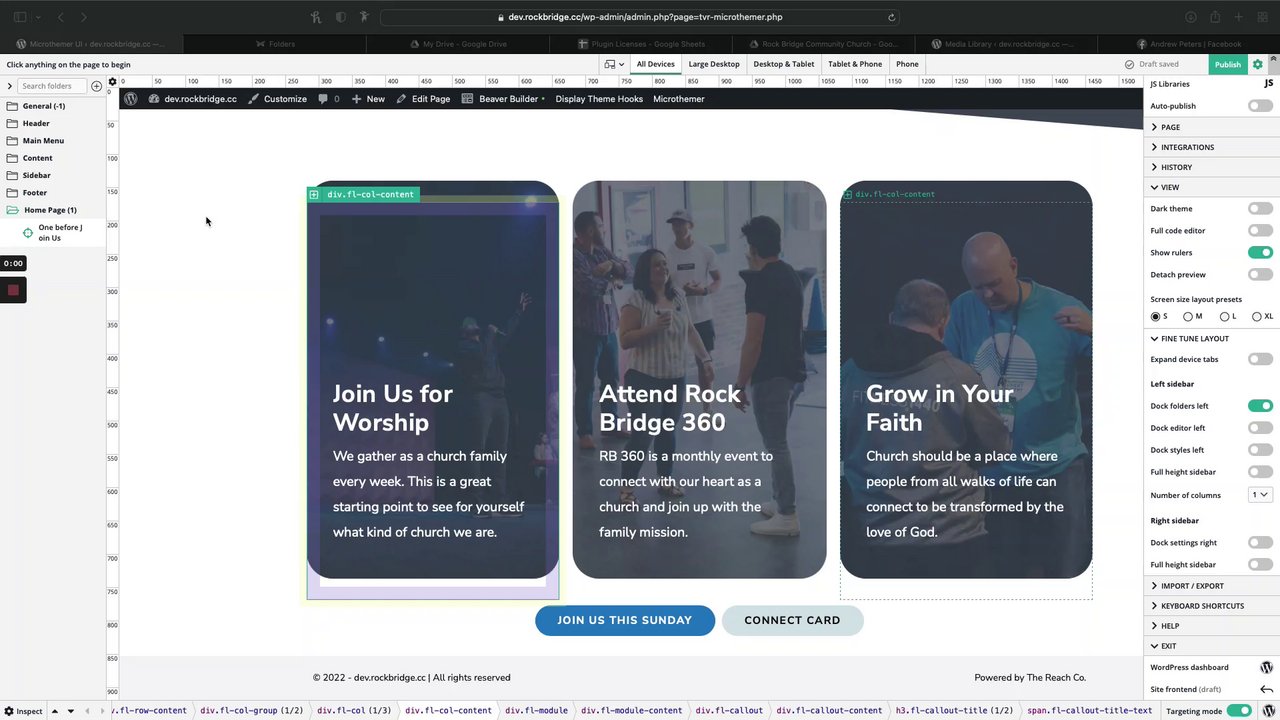Viewport: 1280px width, 720px height.
Task: Click the plus icon on highlighted div.fl-col-content label
Action: pos(314,194)
